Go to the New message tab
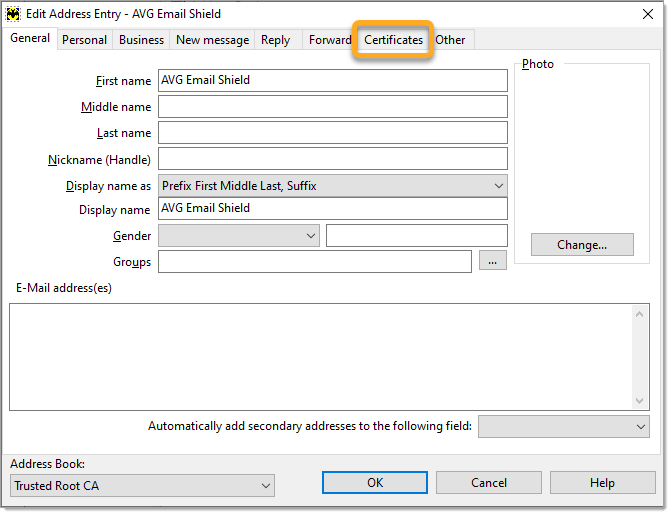671x515 pixels. coord(212,40)
